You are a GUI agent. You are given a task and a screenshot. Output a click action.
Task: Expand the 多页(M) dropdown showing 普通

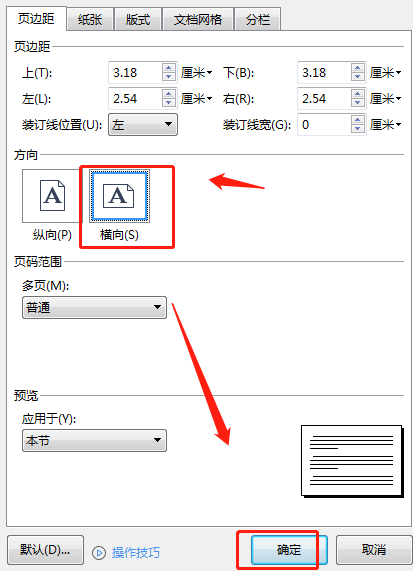pyautogui.click(x=94, y=307)
